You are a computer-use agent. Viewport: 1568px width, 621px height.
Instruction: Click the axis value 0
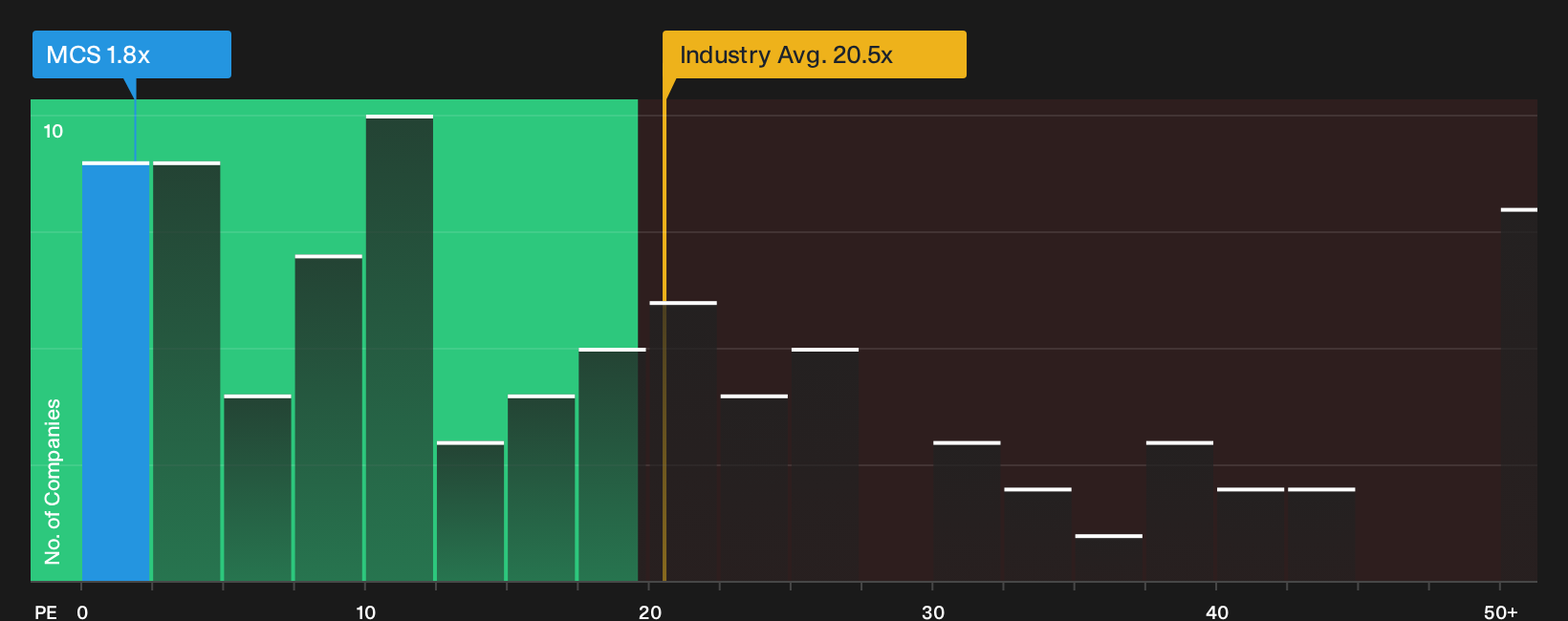point(82,611)
